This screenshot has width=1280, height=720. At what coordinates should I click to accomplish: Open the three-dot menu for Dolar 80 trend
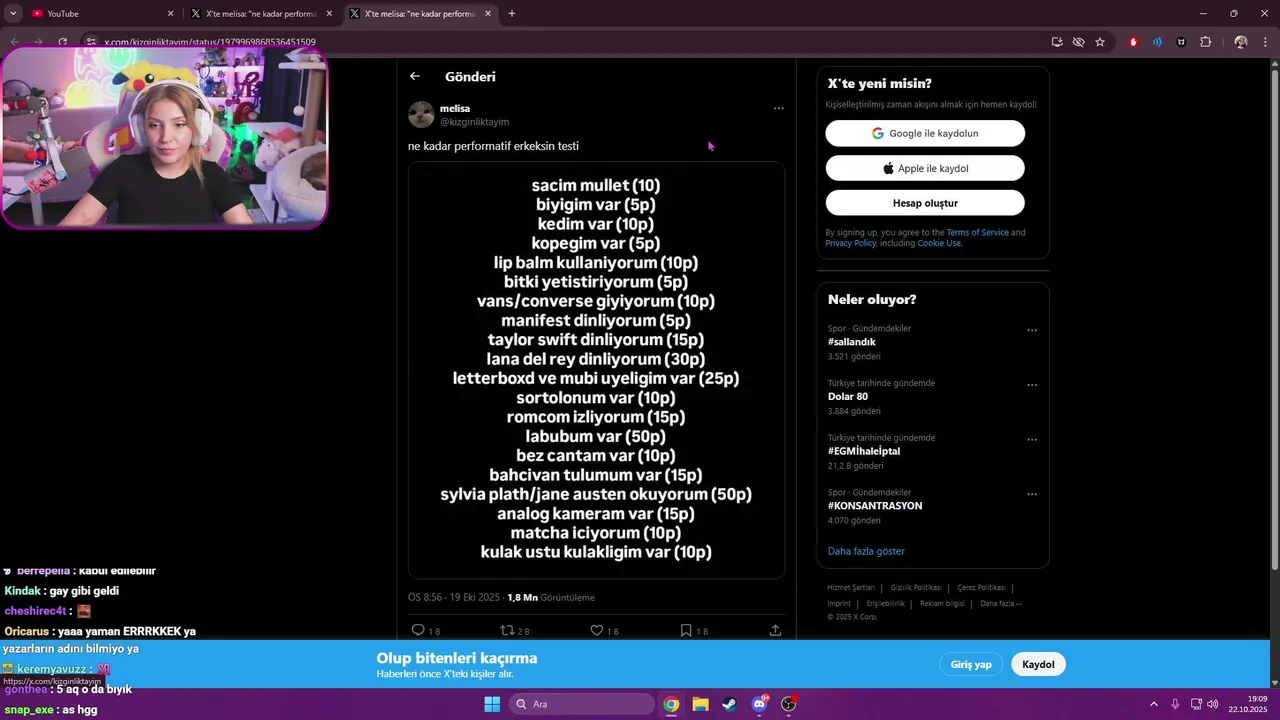click(1032, 385)
